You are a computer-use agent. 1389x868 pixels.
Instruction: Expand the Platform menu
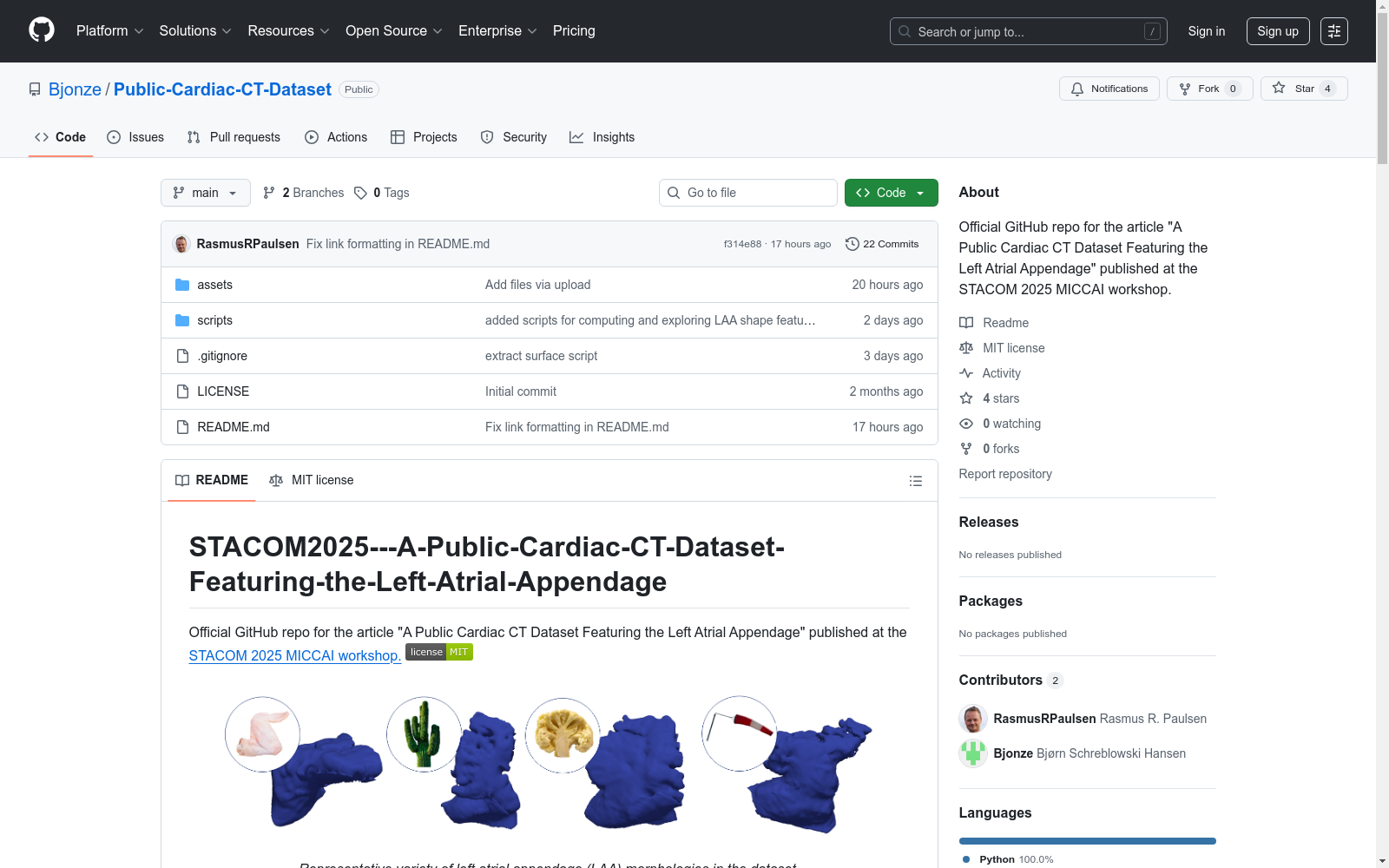[x=110, y=31]
